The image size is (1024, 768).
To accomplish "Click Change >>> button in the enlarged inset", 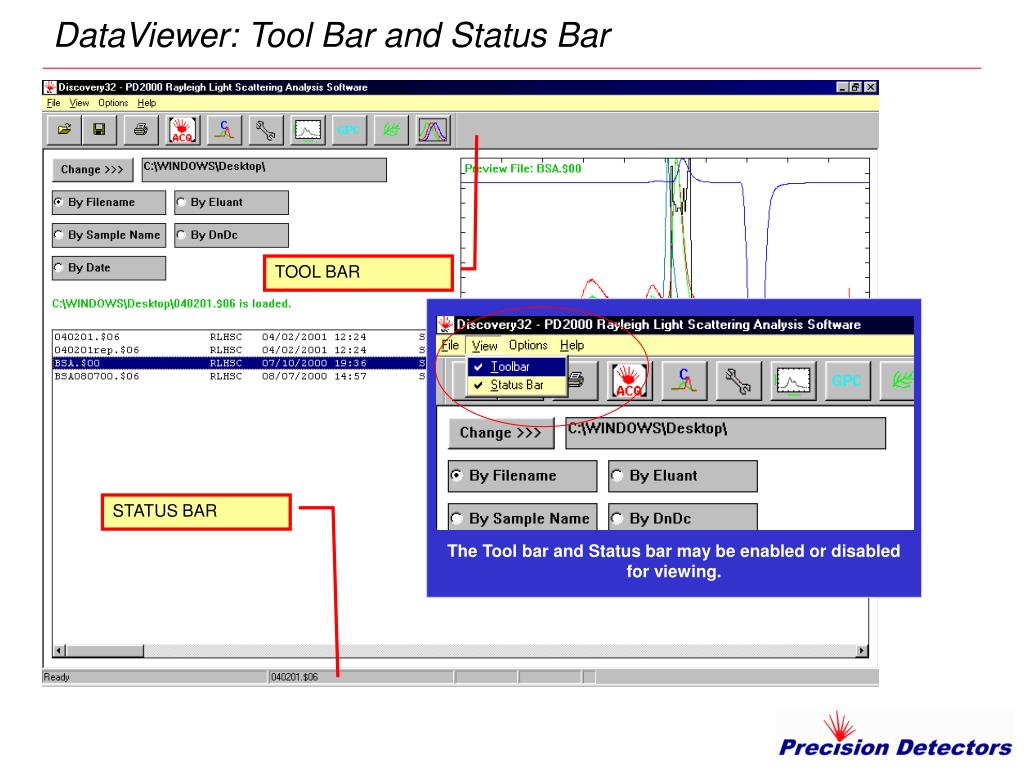I will click(501, 433).
